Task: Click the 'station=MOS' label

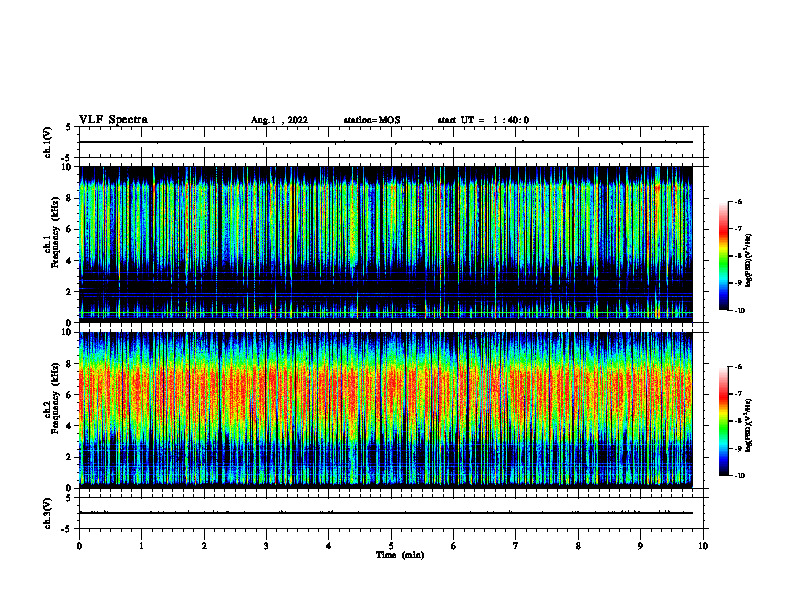Action: tap(372, 120)
